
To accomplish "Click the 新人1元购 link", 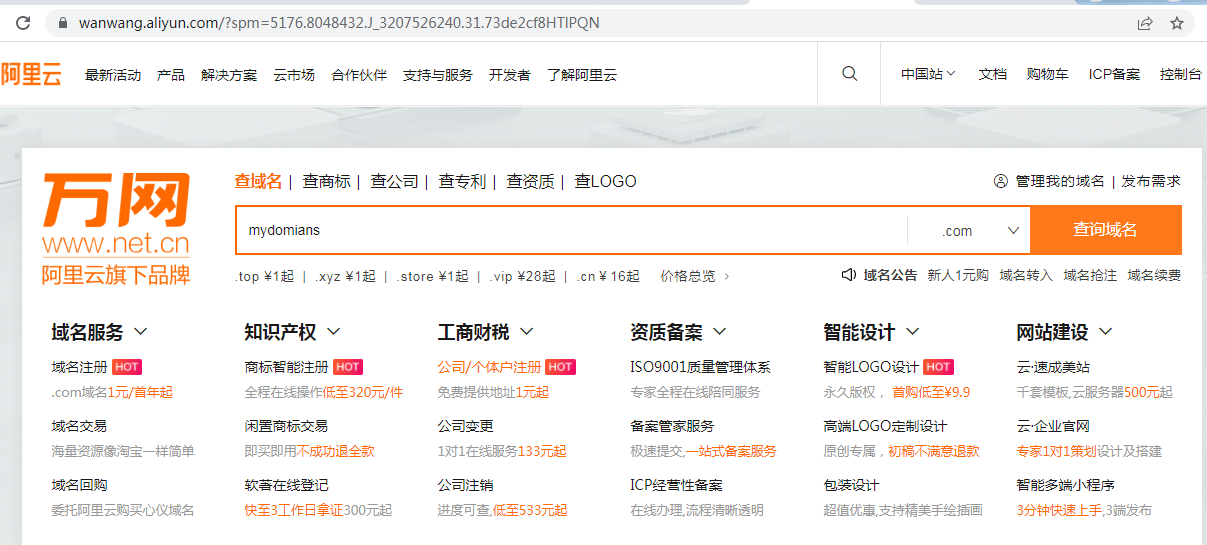I will click(958, 275).
